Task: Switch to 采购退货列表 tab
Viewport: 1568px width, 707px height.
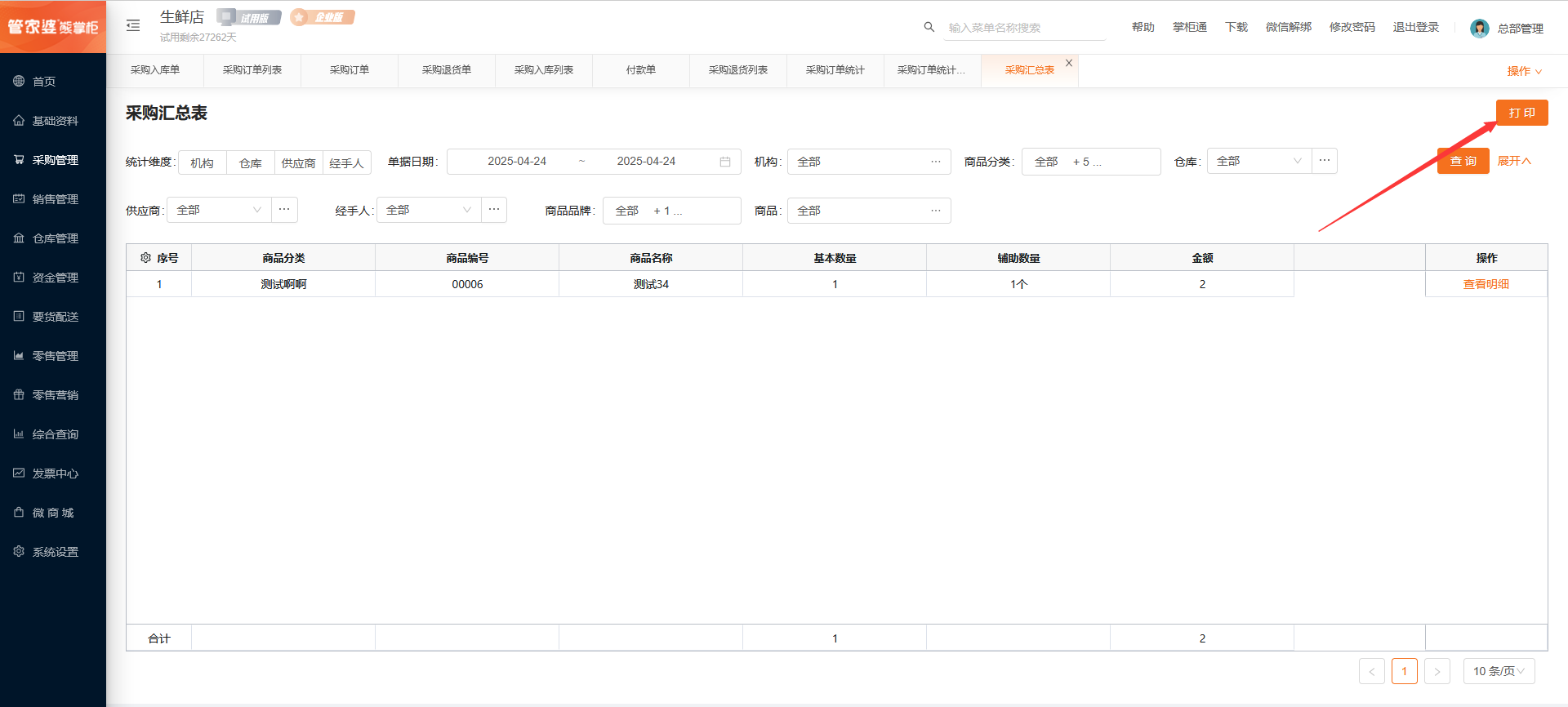Action: (x=738, y=70)
